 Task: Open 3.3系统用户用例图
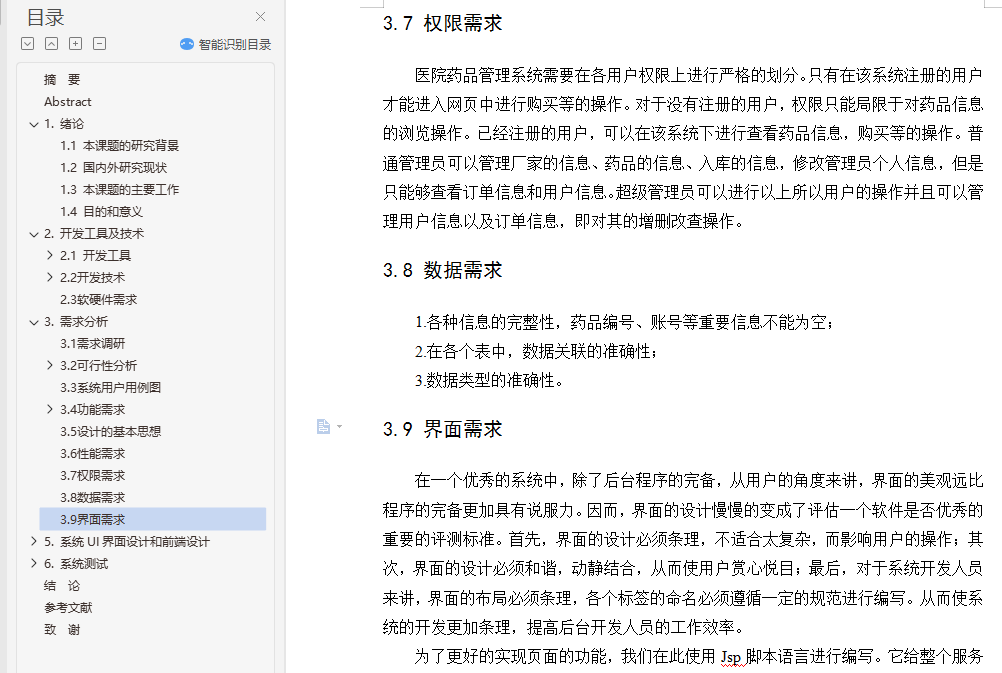[x=111, y=387]
